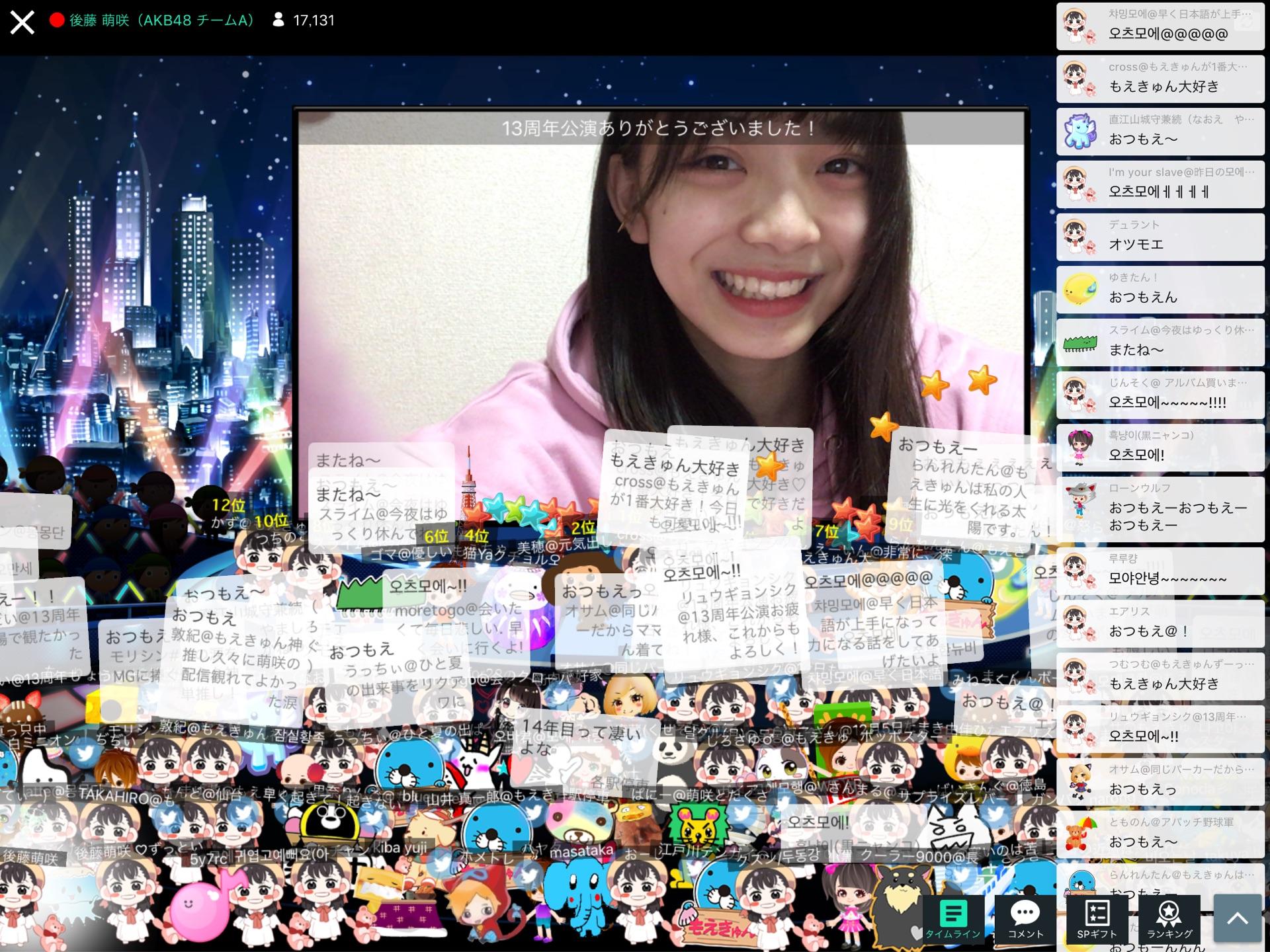The height and width of the screenshot is (952, 1270).
Task: Tap broadcaster name 後藤 萌咲 (AKB48 チームA)
Action: (161, 20)
